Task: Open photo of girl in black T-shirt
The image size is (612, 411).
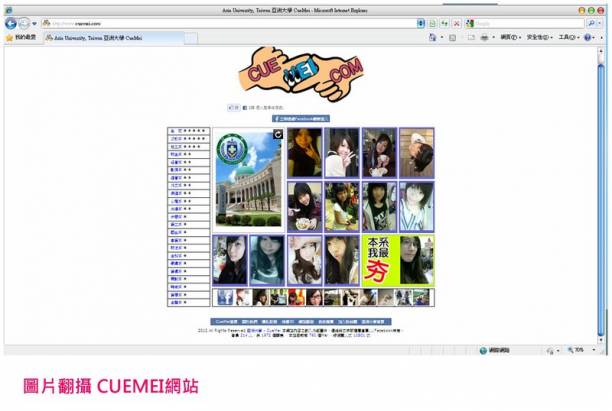Action: 379,207
